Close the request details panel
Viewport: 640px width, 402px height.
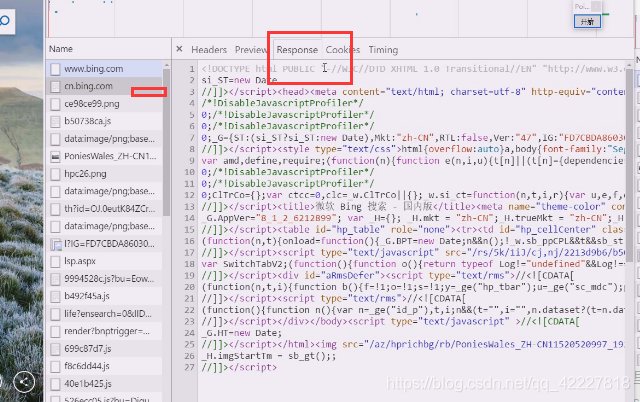[179, 49]
